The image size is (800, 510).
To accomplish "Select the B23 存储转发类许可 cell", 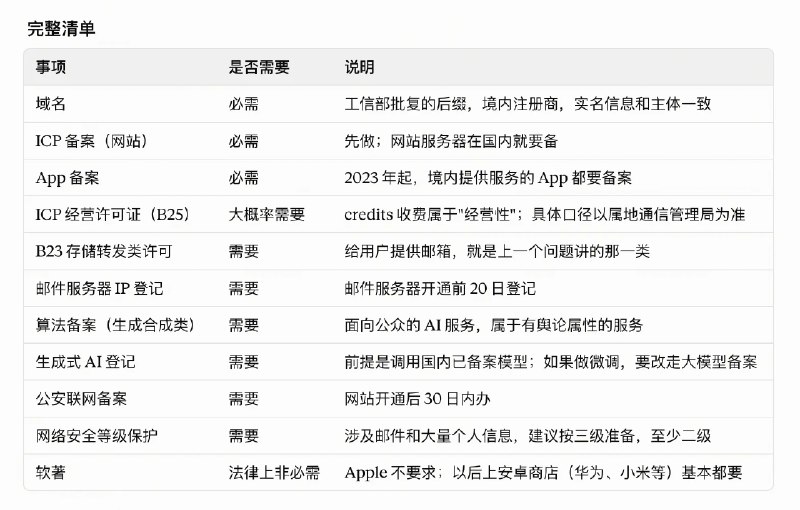I will pyautogui.click(x=104, y=251).
